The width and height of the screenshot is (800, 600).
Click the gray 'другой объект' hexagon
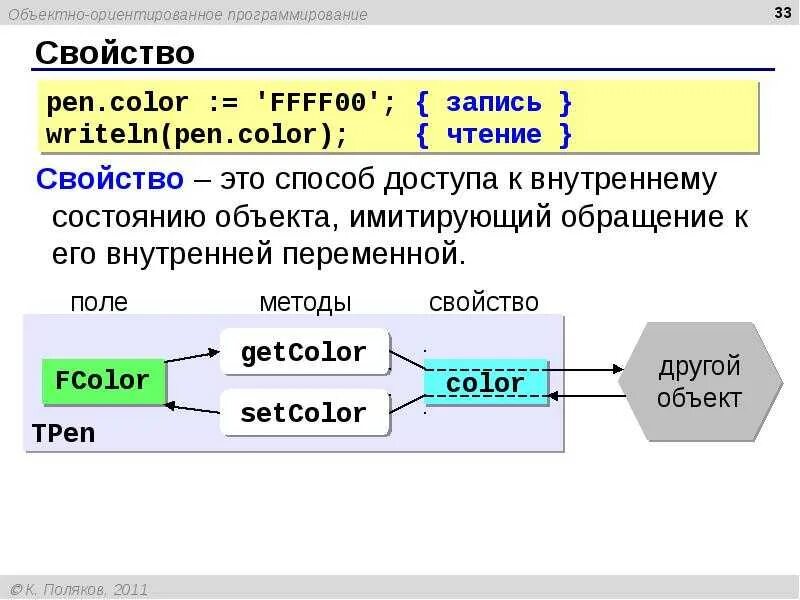point(700,382)
